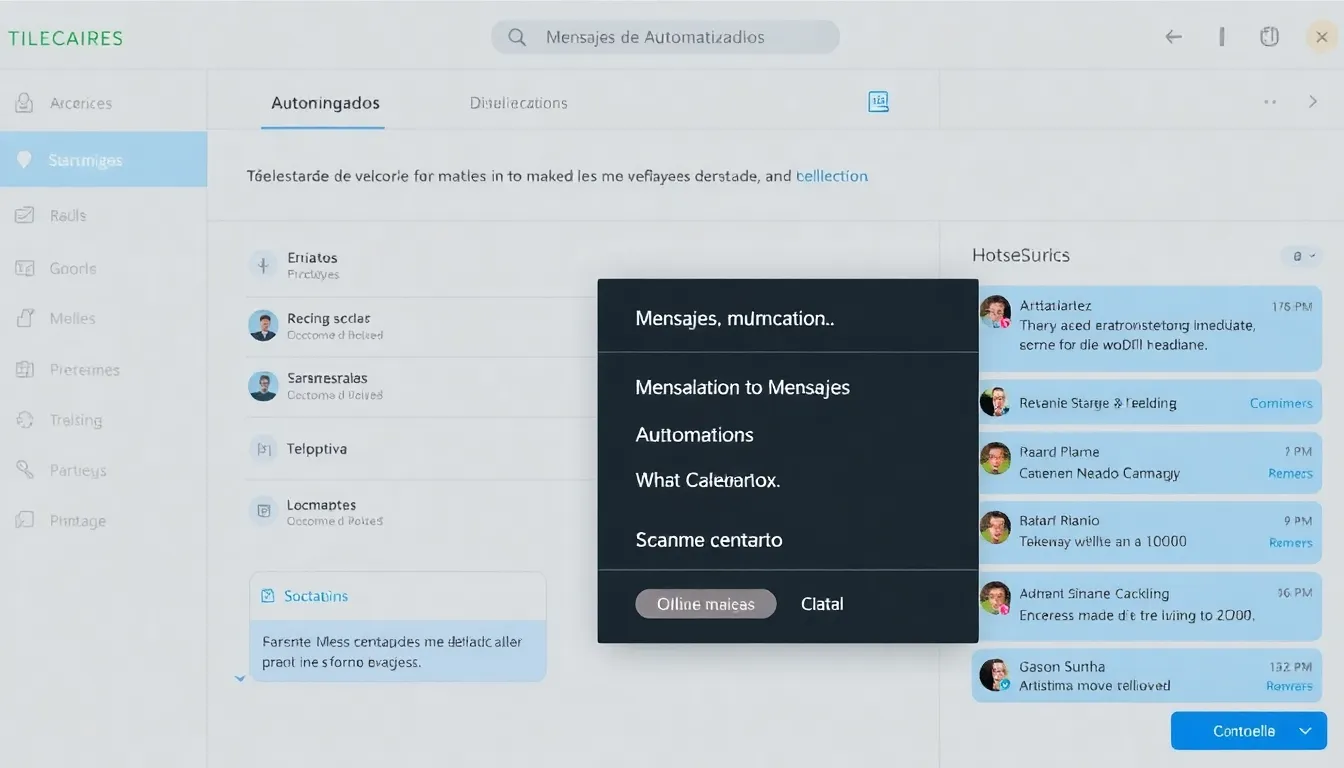This screenshot has height=768, width=1344.
Task: Click the Radls mail icon
Action: (25, 215)
